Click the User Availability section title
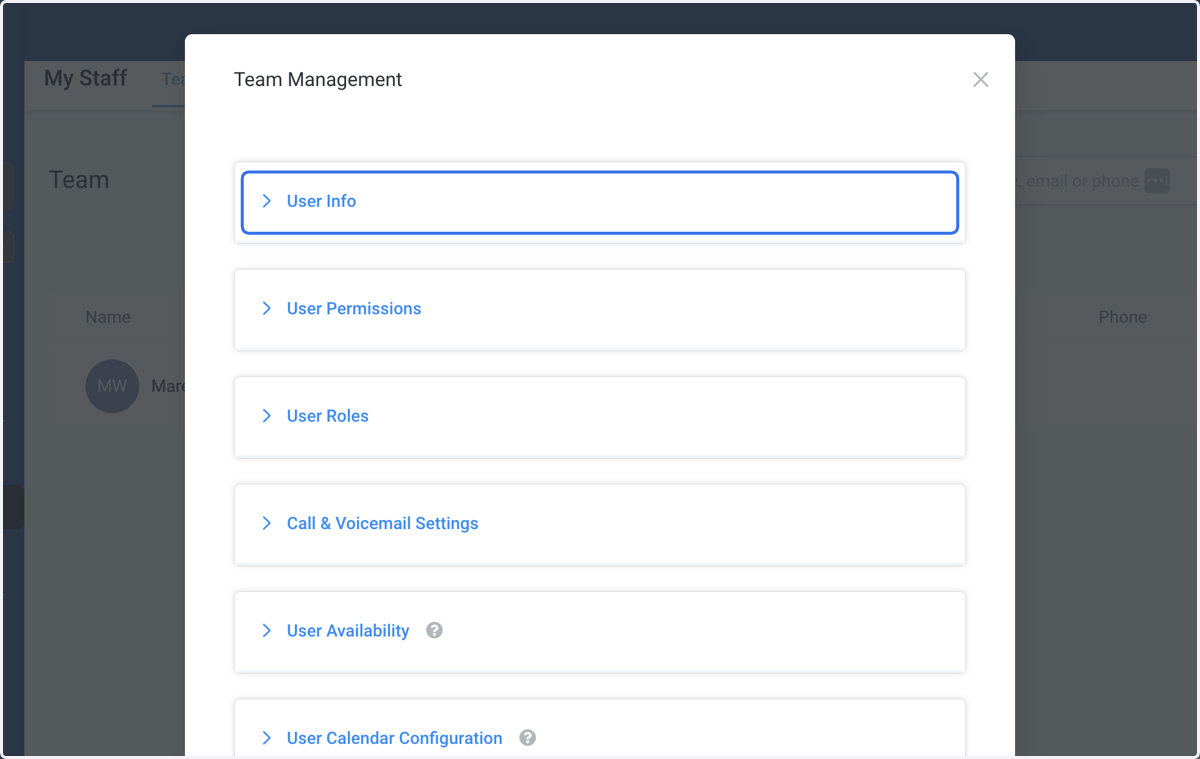The height and width of the screenshot is (759, 1200). click(x=348, y=631)
